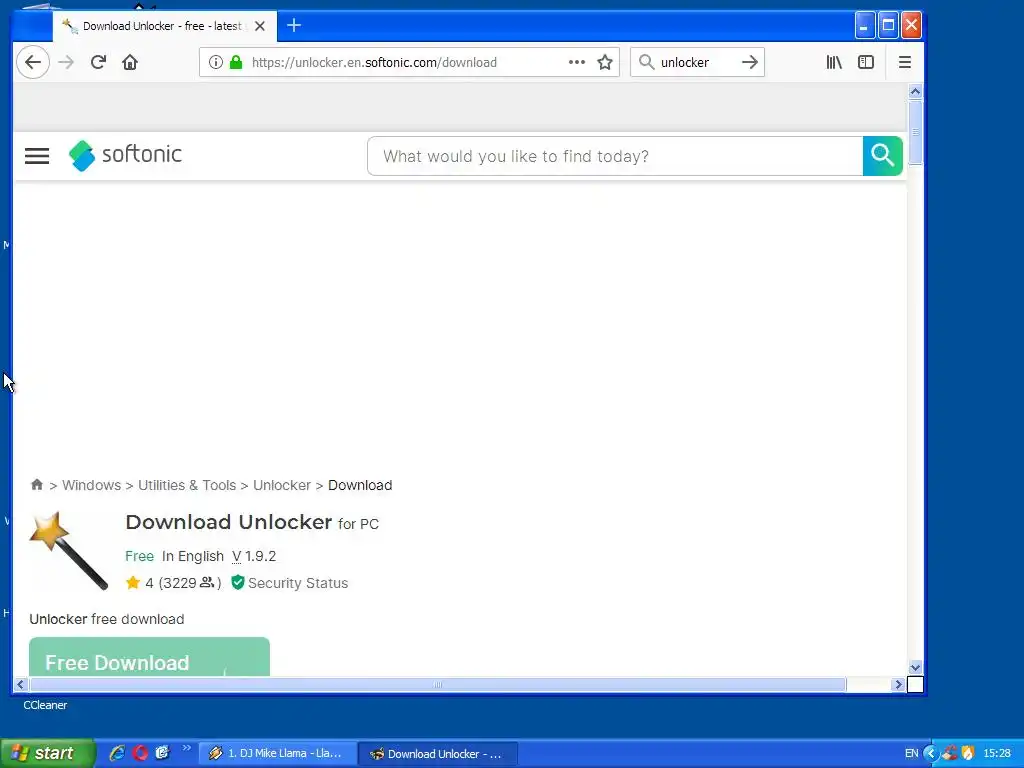Viewport: 1024px width, 768px height.
Task: Click vertical scrollbar up arrow
Action: (x=915, y=91)
